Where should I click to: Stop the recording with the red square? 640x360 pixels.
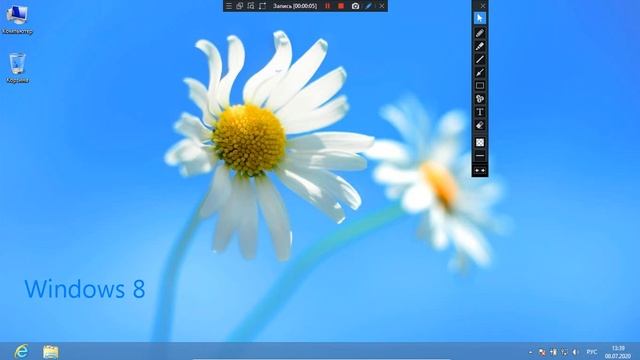coord(341,6)
